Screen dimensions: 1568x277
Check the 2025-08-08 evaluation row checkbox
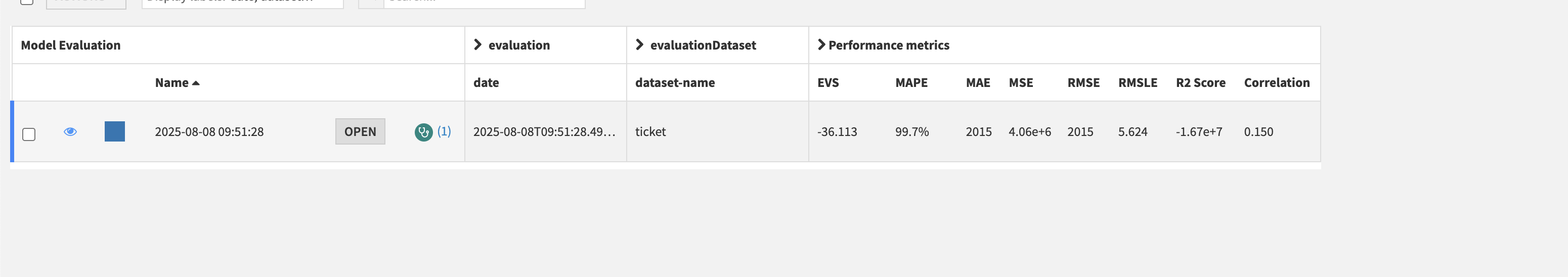coord(29,134)
